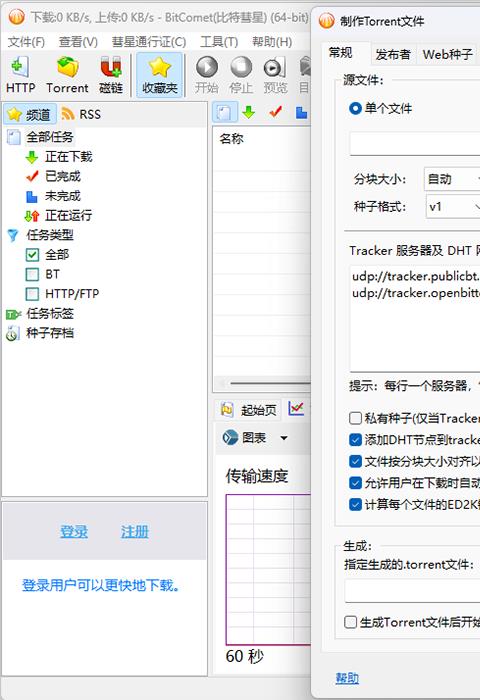The image size is (480, 700).
Task: Toggle the 添加DHT节点 checkbox
Action: (355, 440)
